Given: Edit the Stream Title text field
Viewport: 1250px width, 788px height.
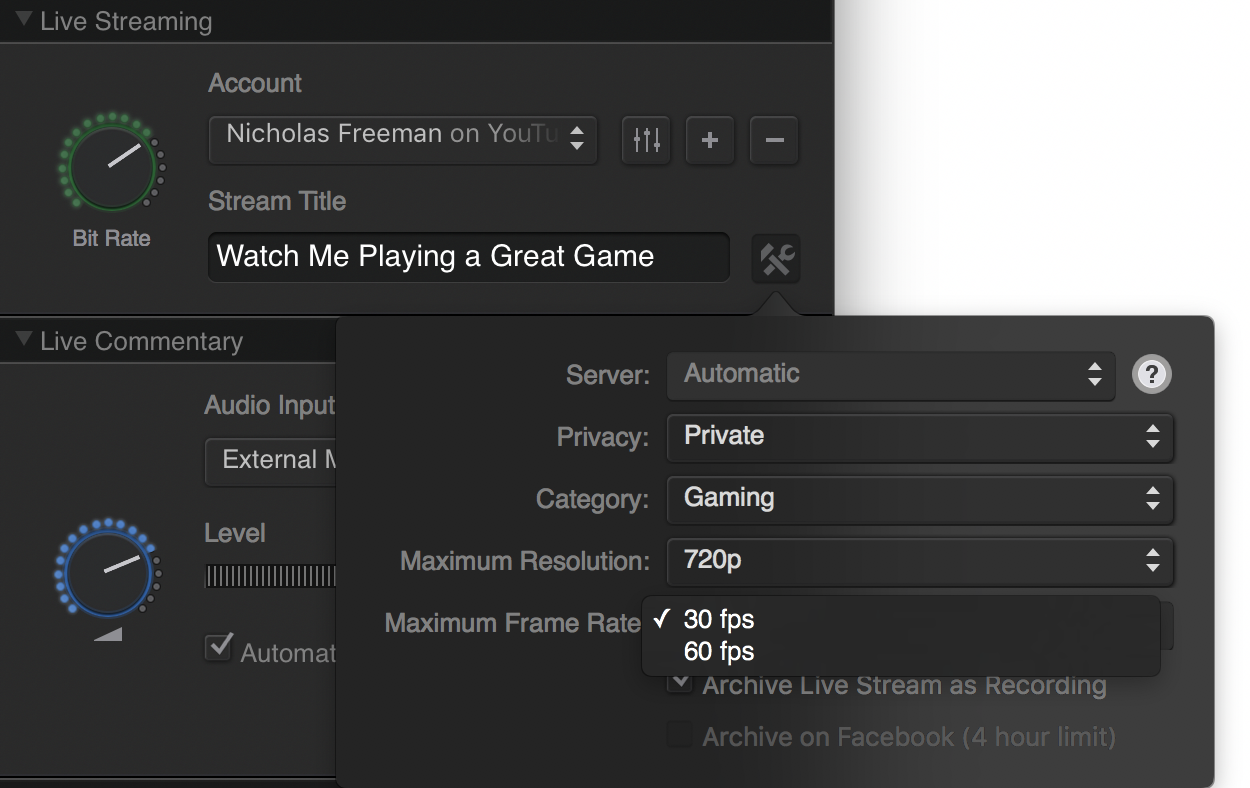Looking at the screenshot, I should coord(468,257).
